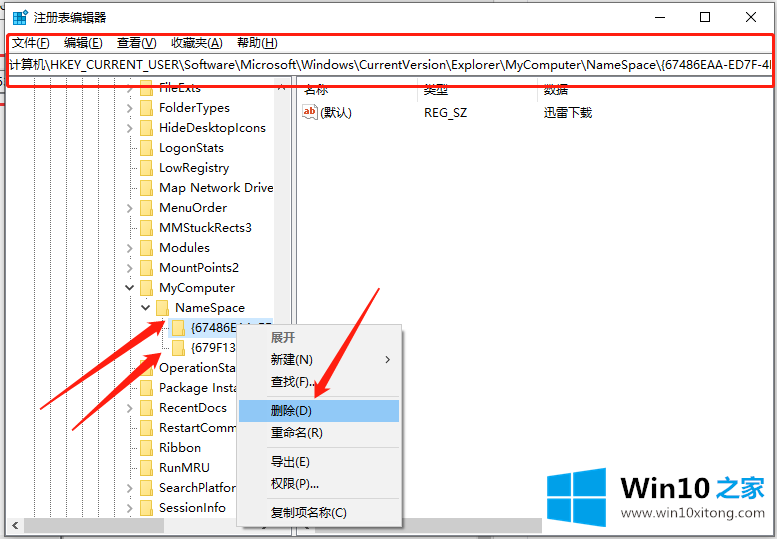Click the tree pane left scroll arrow
Image resolution: width=777 pixels, height=539 pixels.
15,525
